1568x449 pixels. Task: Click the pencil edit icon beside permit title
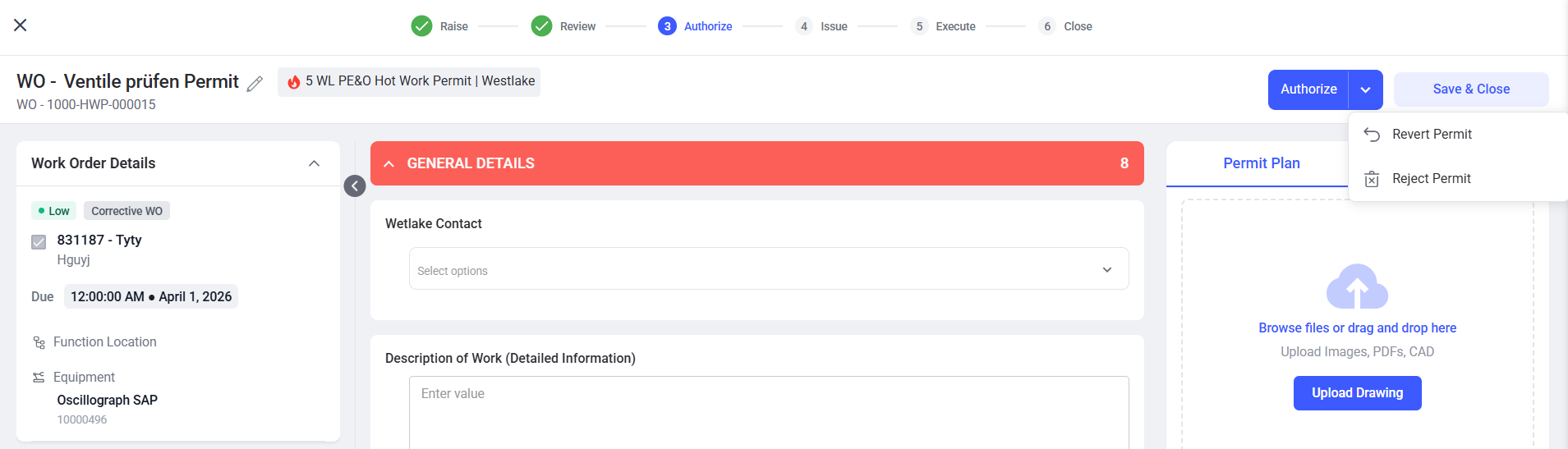[255, 83]
